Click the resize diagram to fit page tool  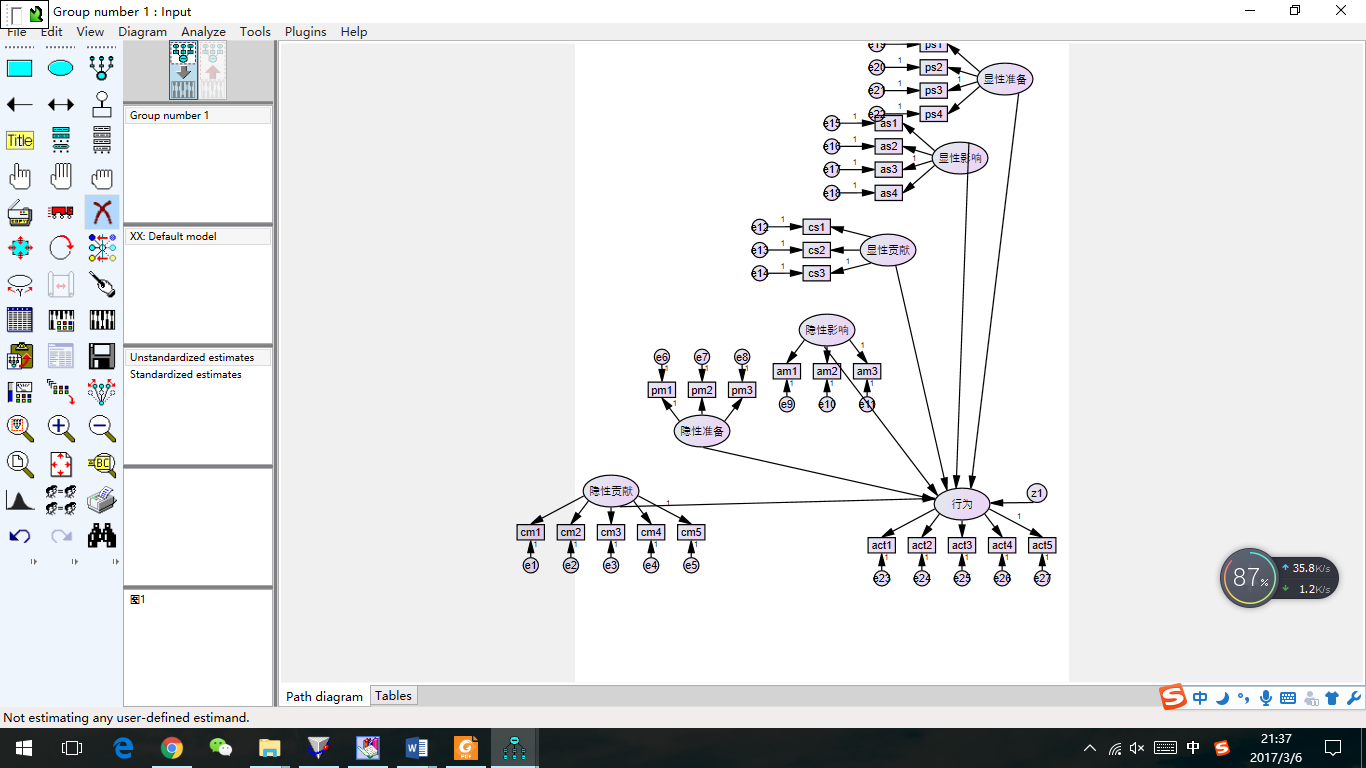(x=61, y=464)
